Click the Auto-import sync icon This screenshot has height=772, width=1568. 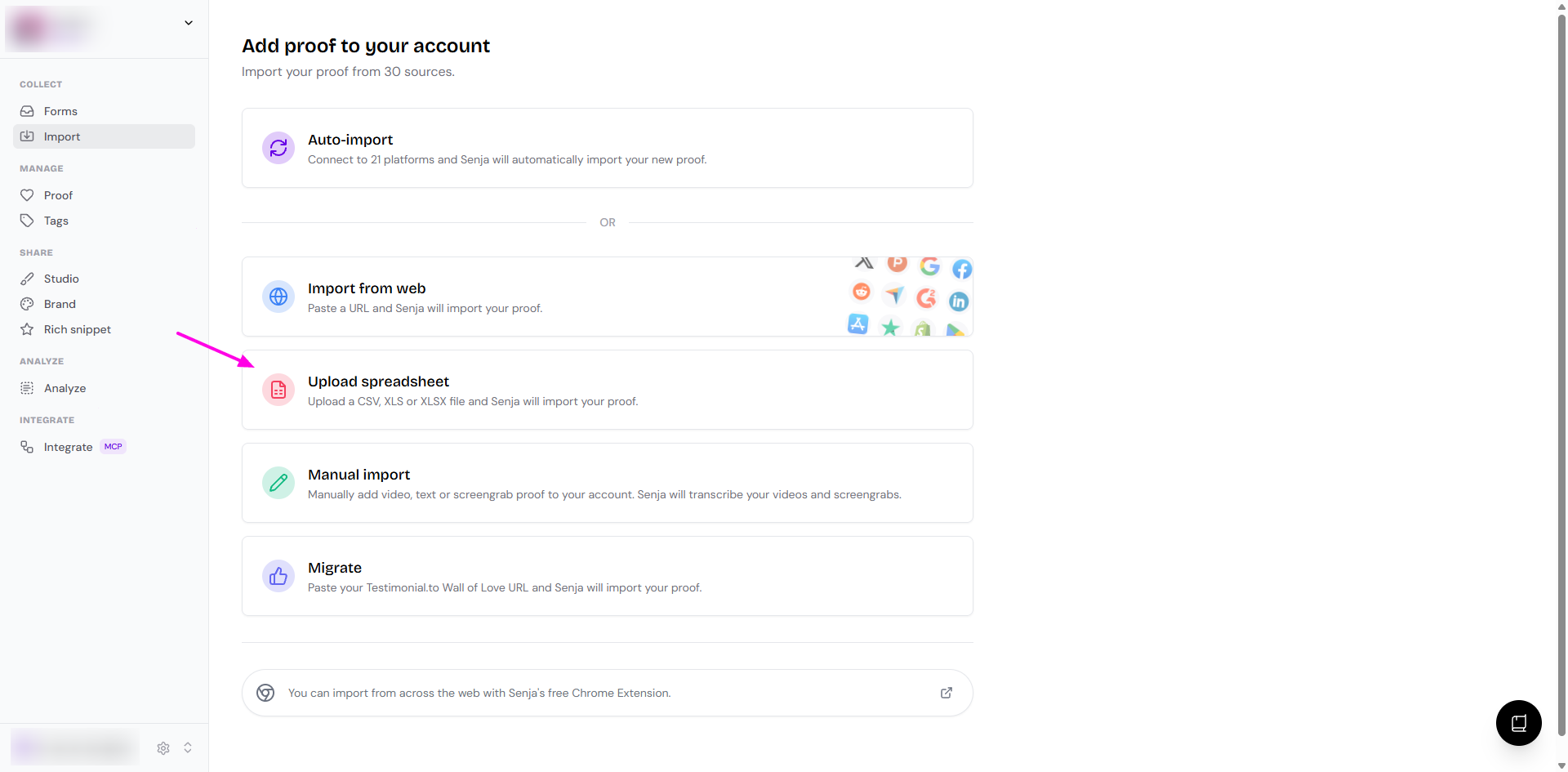point(278,148)
